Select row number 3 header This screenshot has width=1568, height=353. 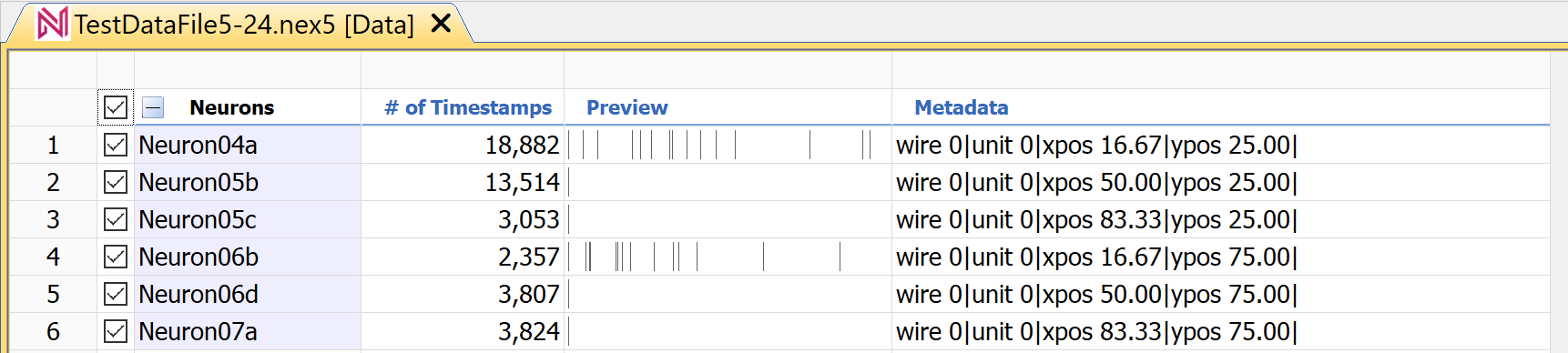[x=53, y=219]
